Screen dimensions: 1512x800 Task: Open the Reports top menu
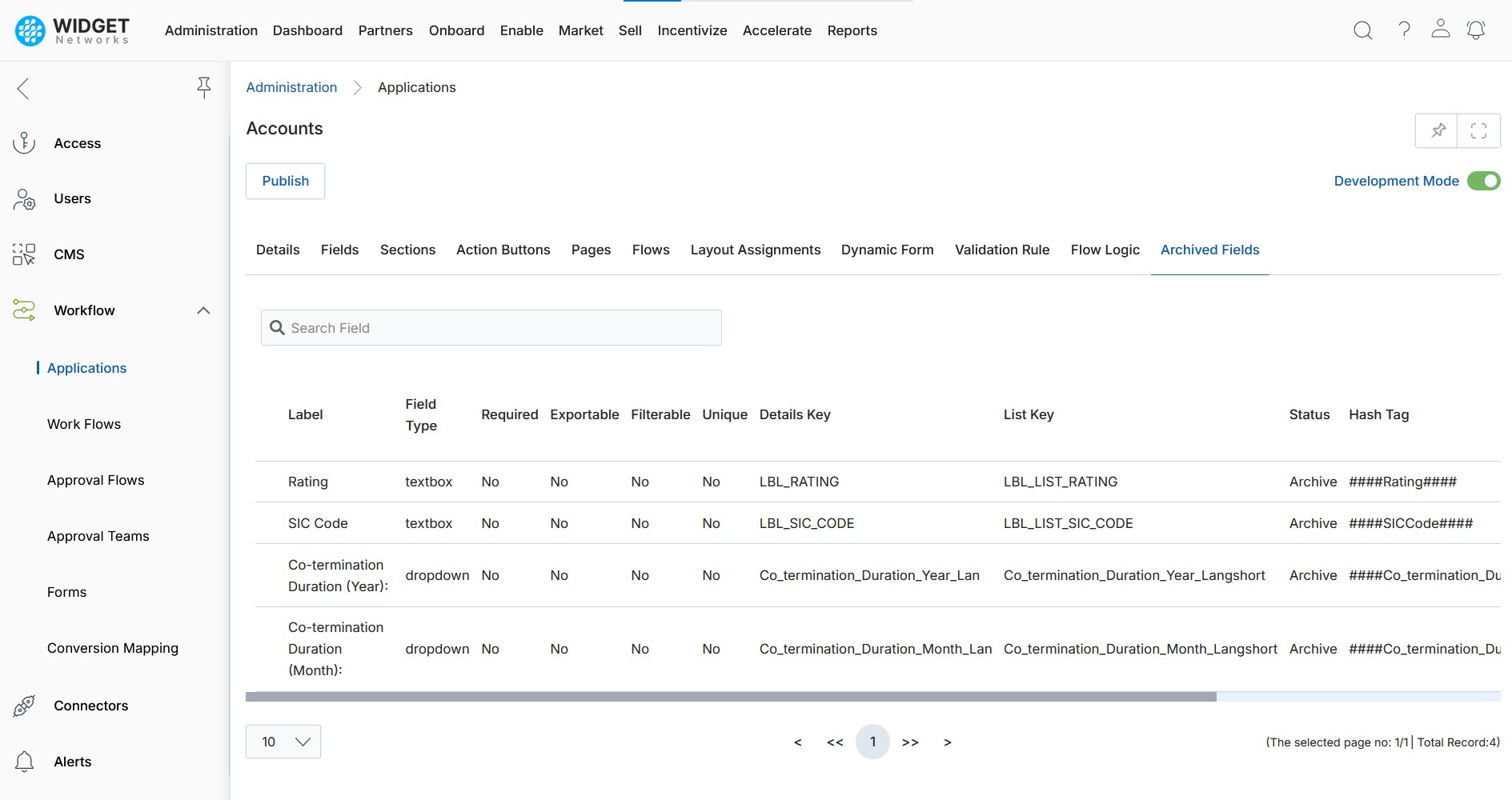pos(852,30)
